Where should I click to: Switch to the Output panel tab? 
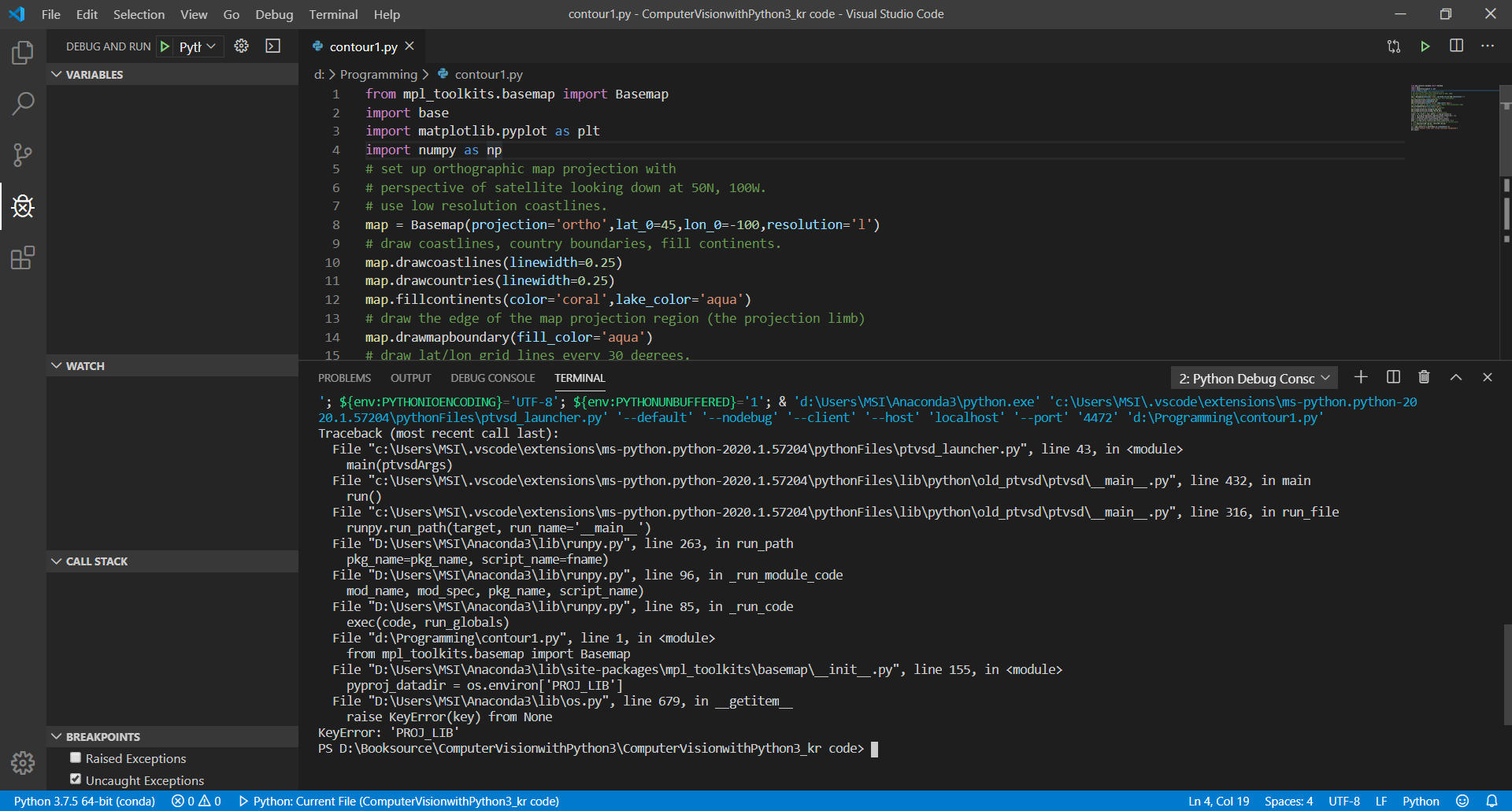click(x=410, y=378)
